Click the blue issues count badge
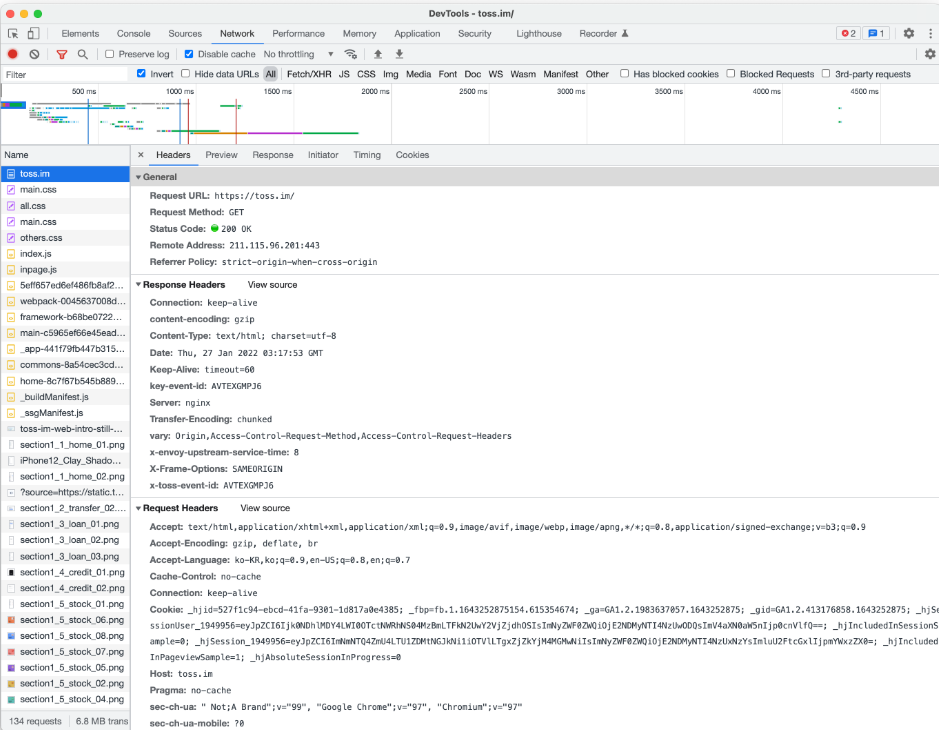 (876, 34)
